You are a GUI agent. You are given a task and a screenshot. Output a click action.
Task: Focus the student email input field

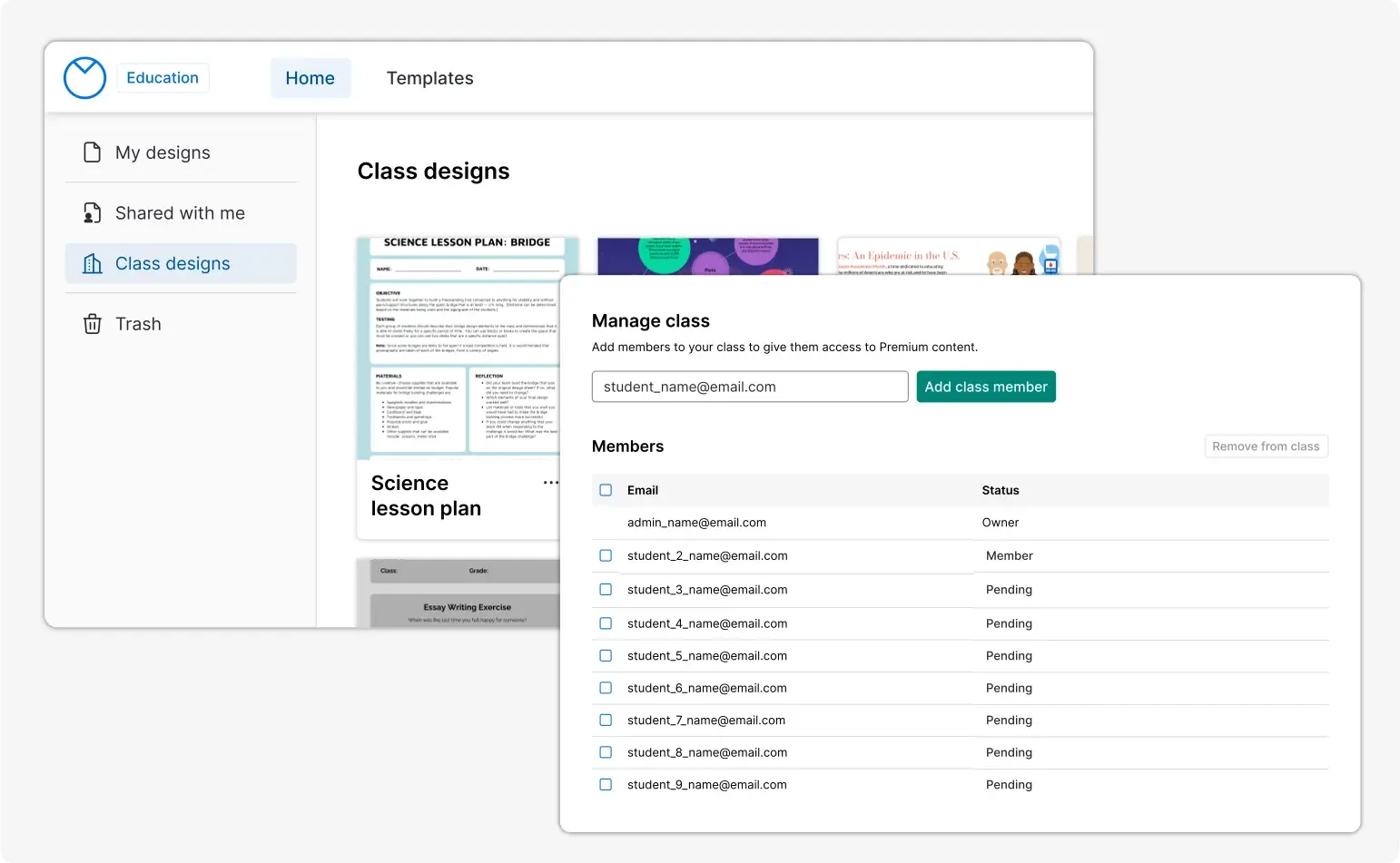749,387
